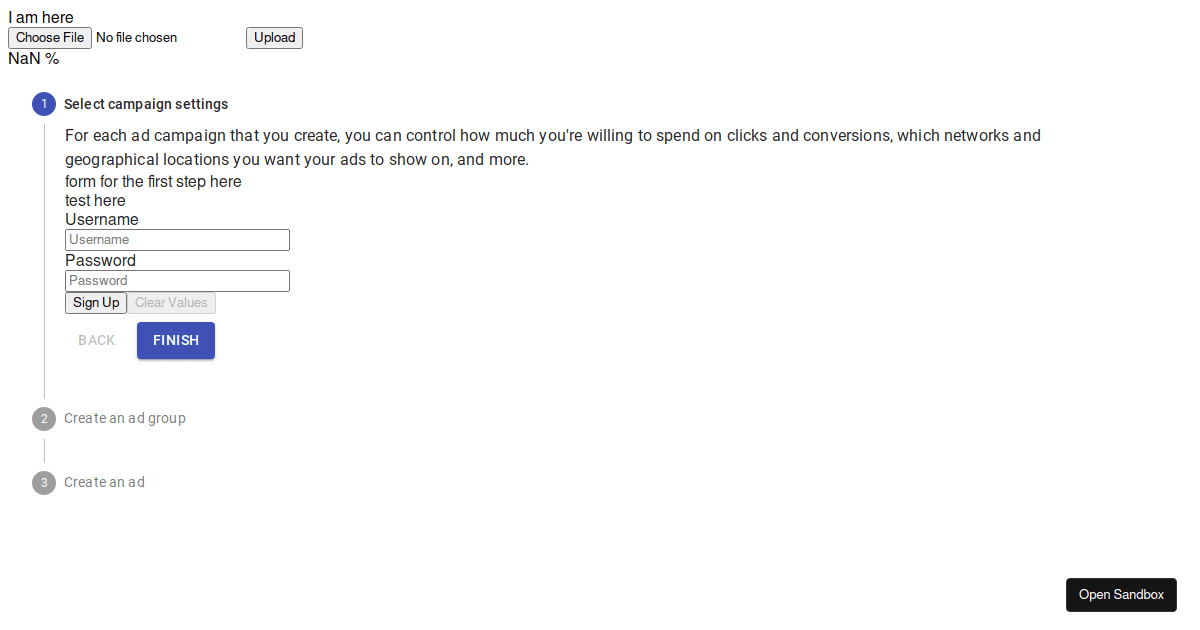The height and width of the screenshot is (630, 1200).
Task: Click the step 1 circle icon
Action: pyautogui.click(x=44, y=104)
